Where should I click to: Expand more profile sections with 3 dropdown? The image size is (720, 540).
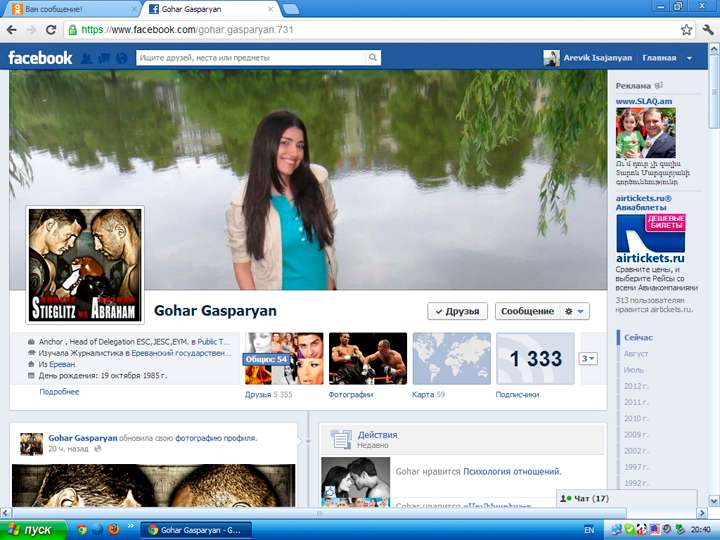588,358
